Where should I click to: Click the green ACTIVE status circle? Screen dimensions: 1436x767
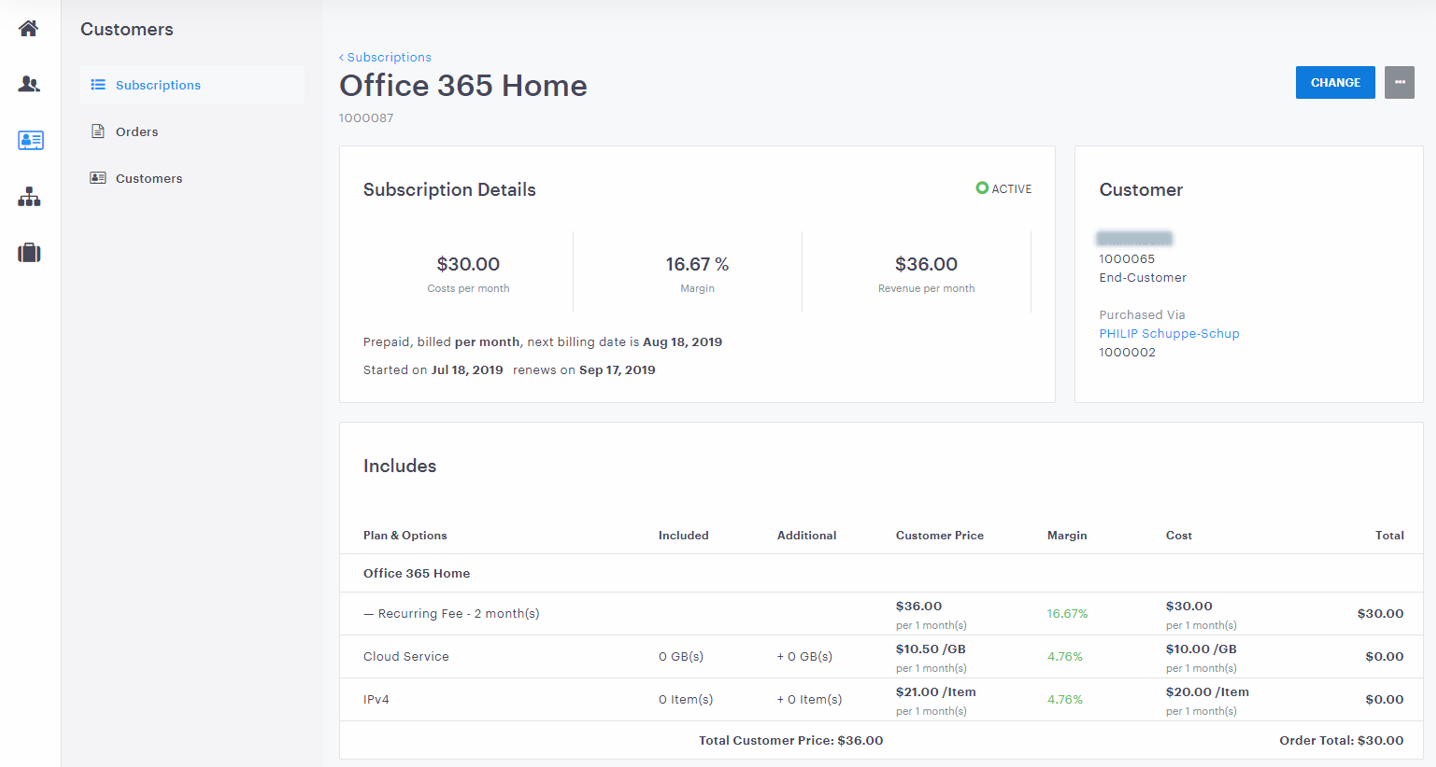[982, 188]
